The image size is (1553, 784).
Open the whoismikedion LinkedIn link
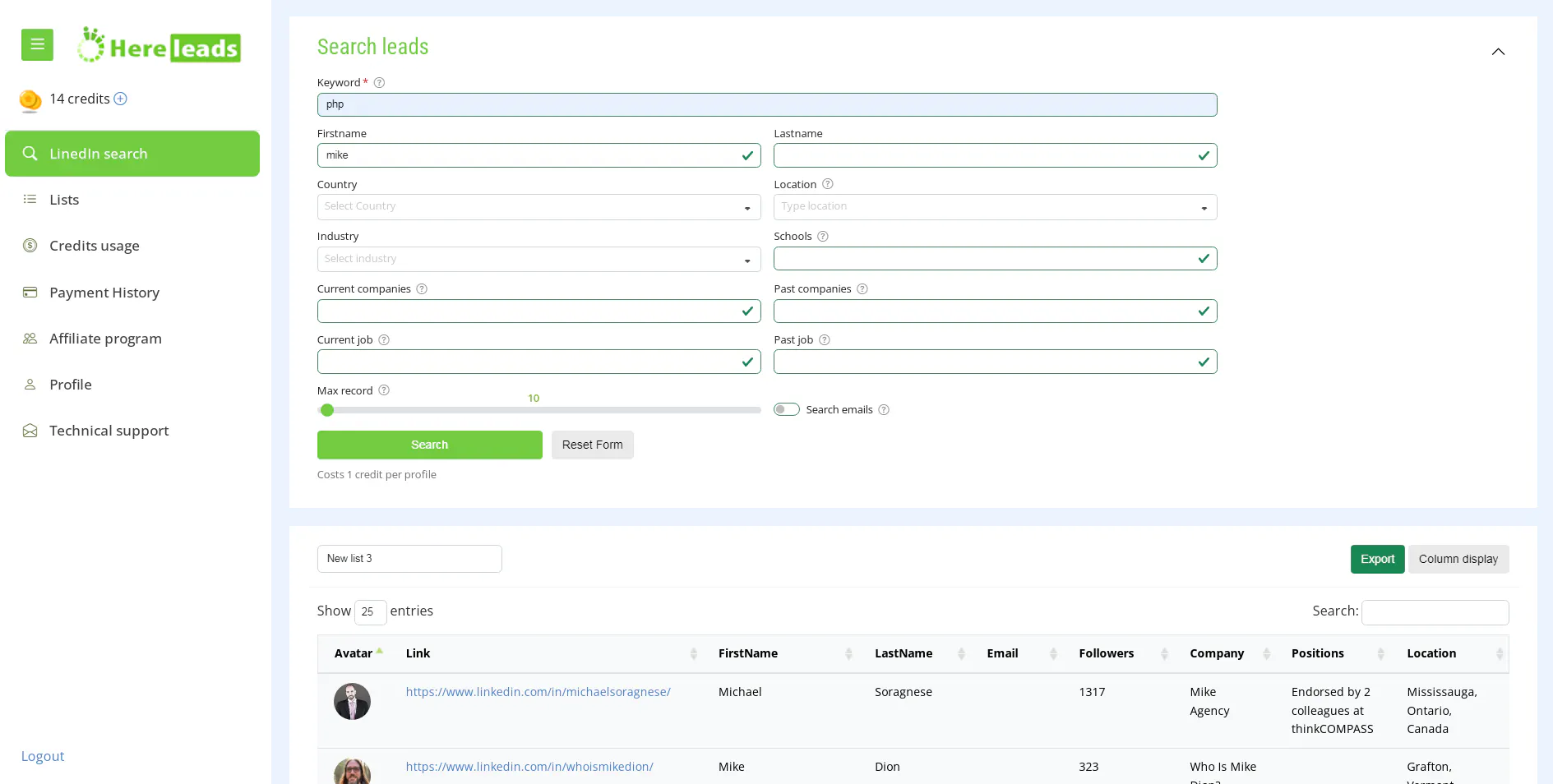click(529, 767)
